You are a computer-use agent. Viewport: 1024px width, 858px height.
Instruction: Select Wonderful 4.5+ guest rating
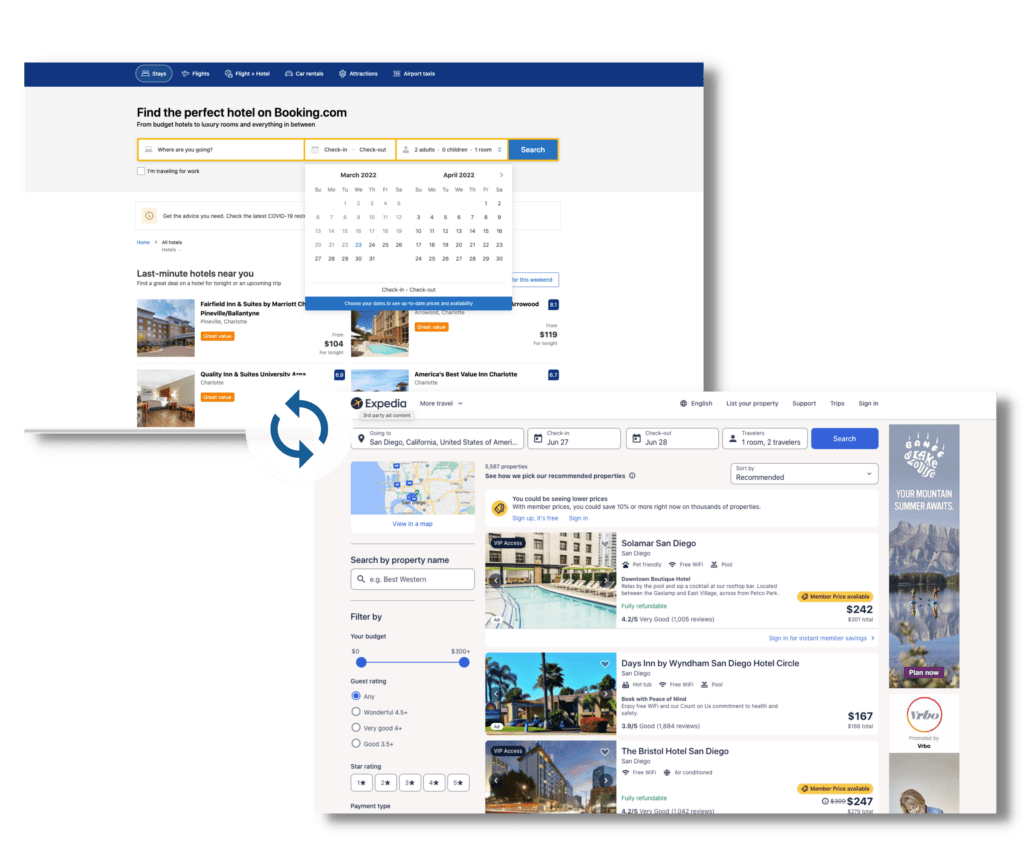[x=356, y=712]
